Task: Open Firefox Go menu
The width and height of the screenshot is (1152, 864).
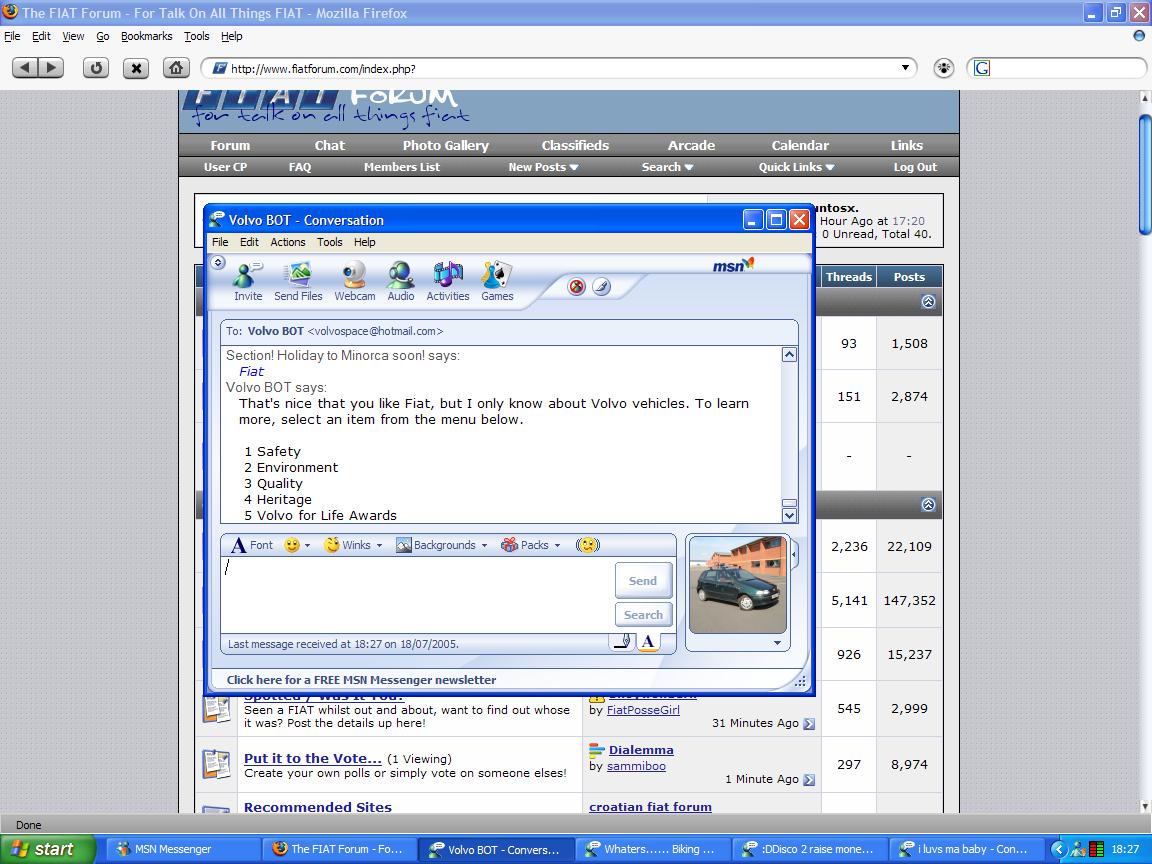Action: point(102,36)
